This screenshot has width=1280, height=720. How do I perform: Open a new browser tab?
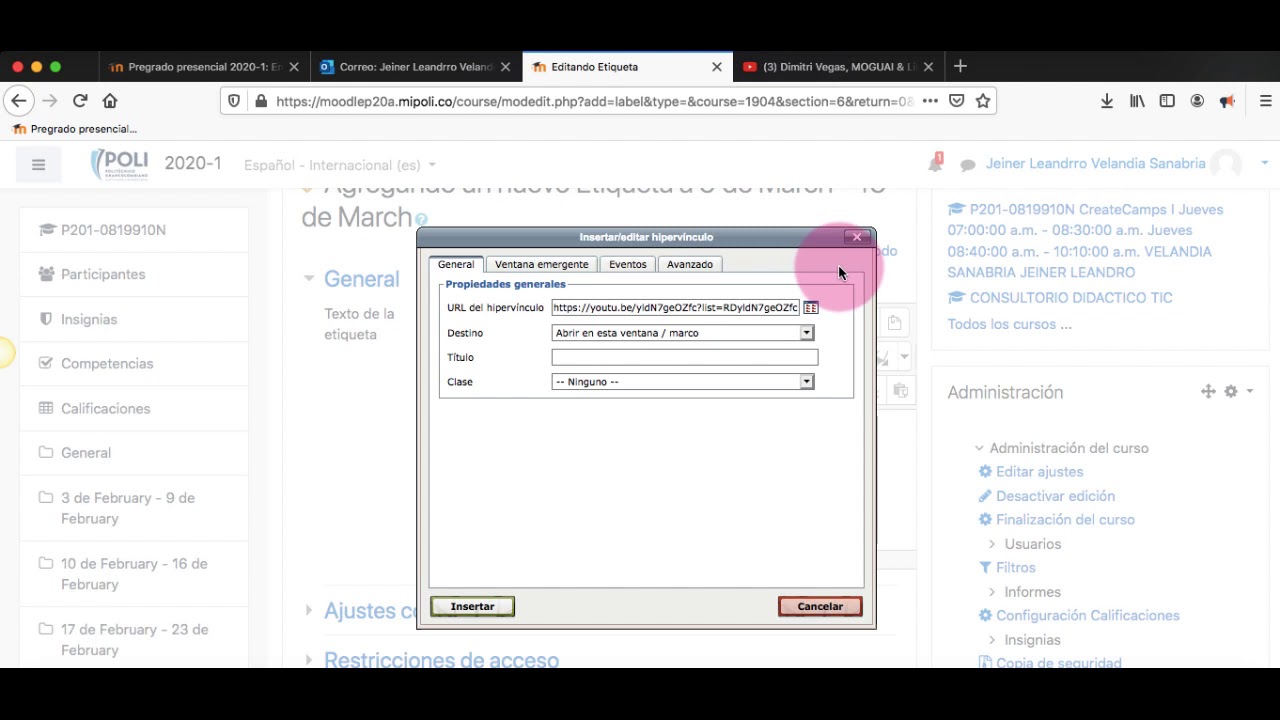click(x=960, y=66)
